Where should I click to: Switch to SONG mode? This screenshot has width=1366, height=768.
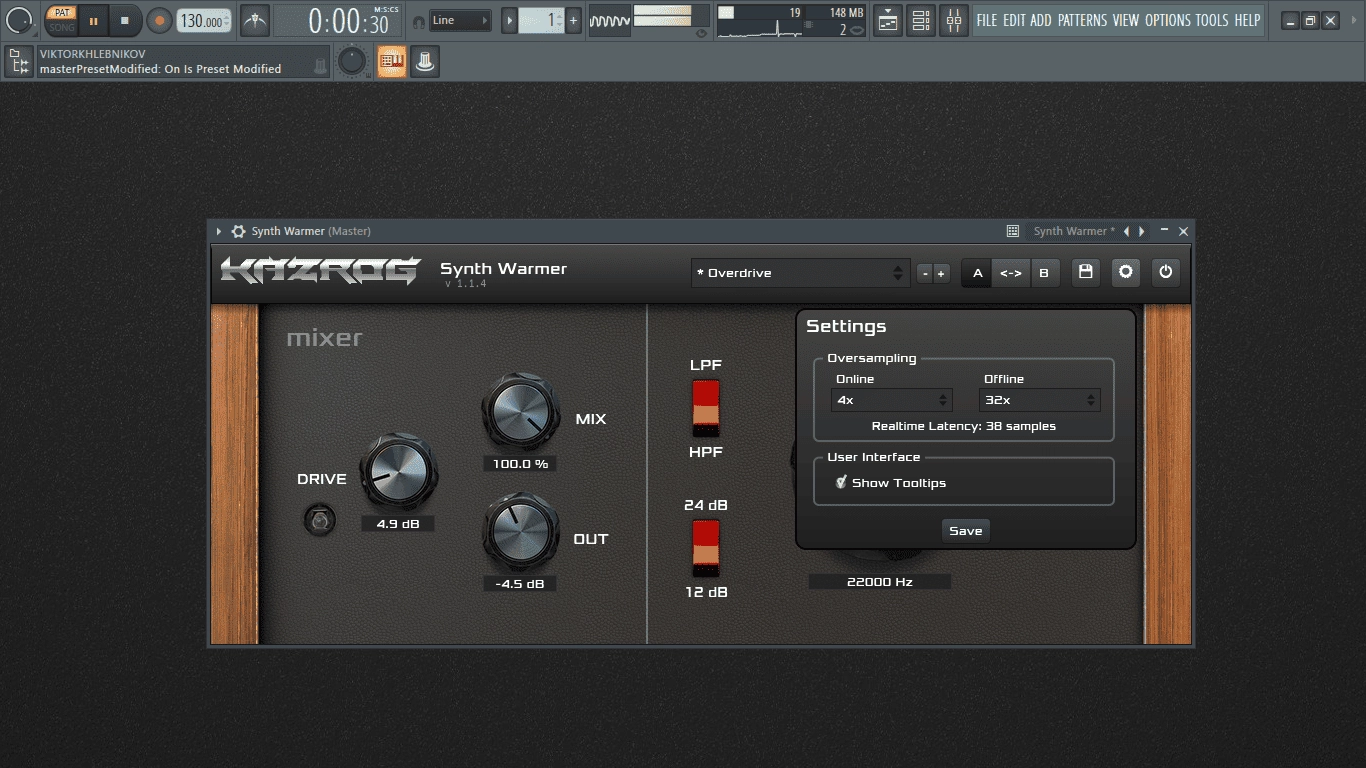click(x=61, y=27)
